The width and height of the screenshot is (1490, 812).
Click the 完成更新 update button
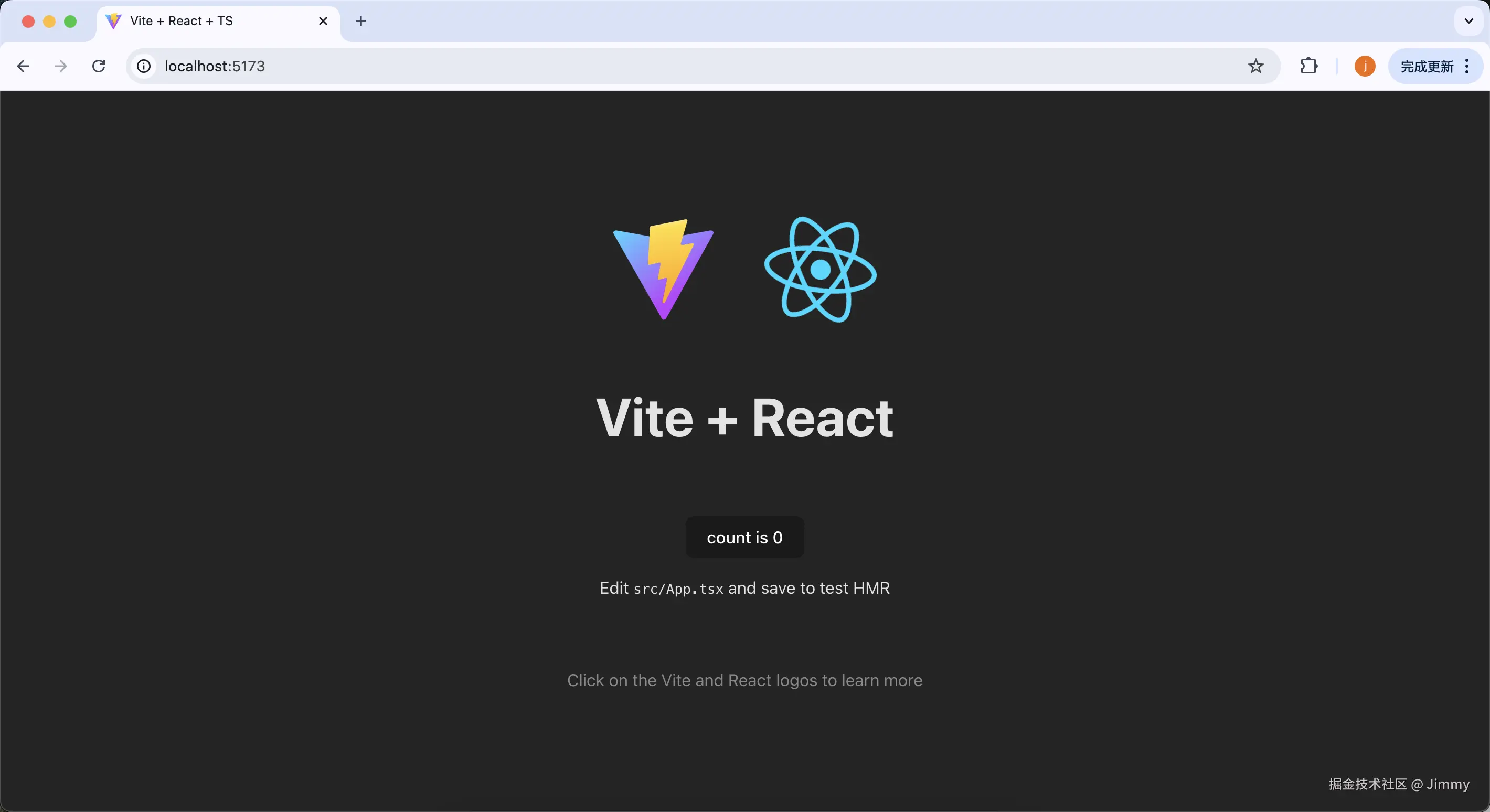pyautogui.click(x=1427, y=67)
